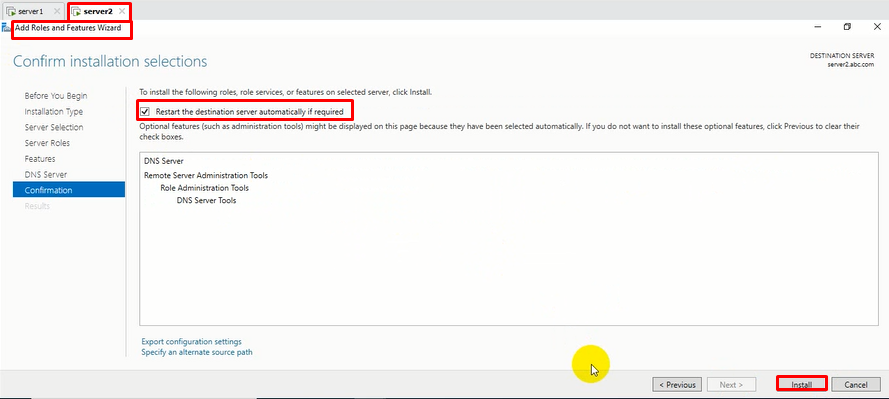Click the Install button
This screenshot has height=399, width=889.
(x=802, y=384)
